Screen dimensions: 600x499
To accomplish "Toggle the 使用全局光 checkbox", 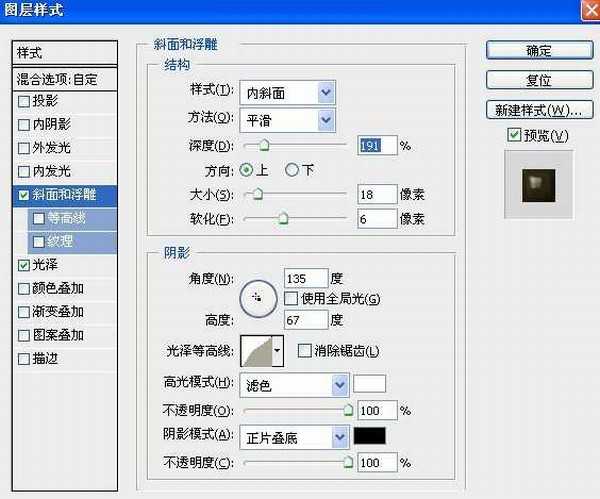I will tap(291, 298).
